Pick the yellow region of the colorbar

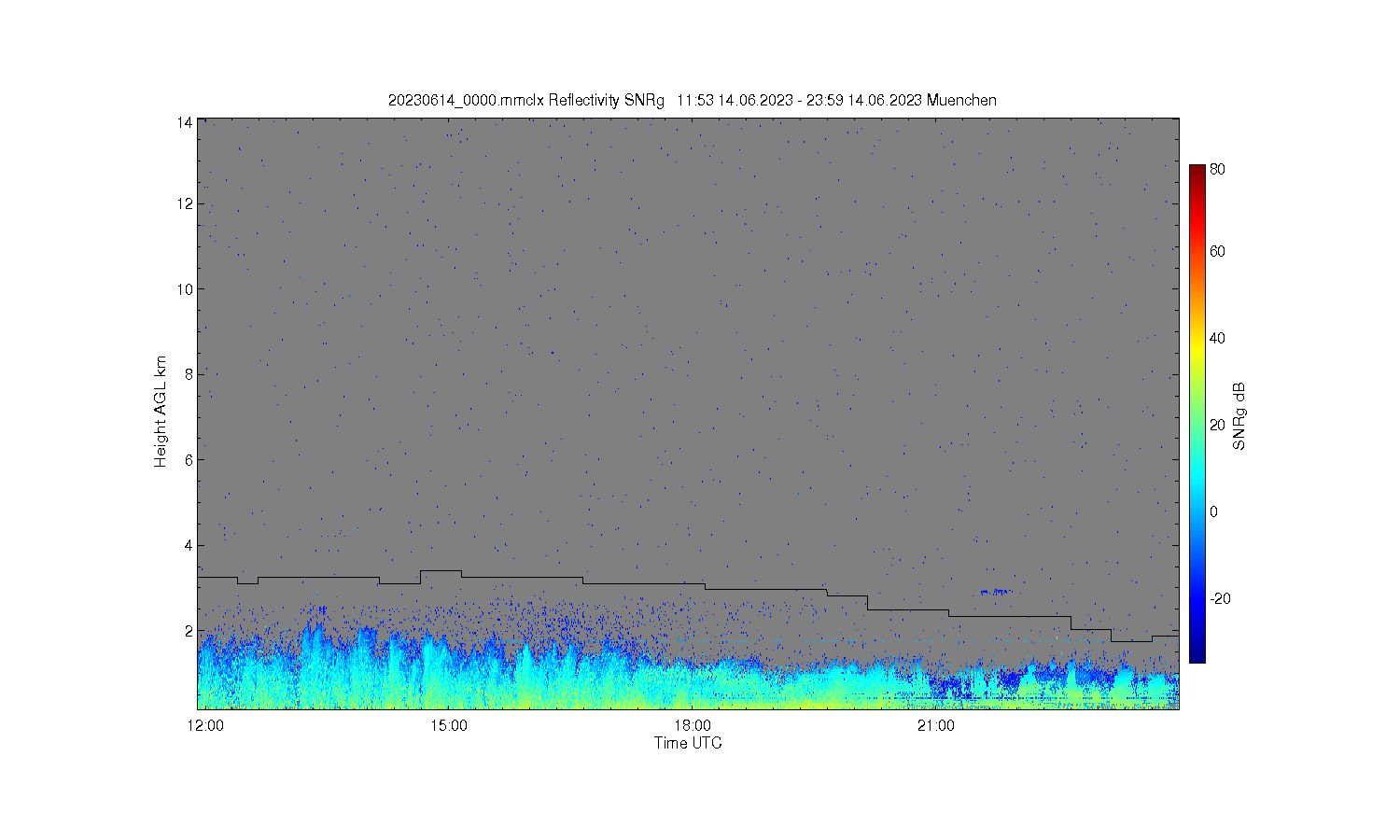click(1197, 347)
